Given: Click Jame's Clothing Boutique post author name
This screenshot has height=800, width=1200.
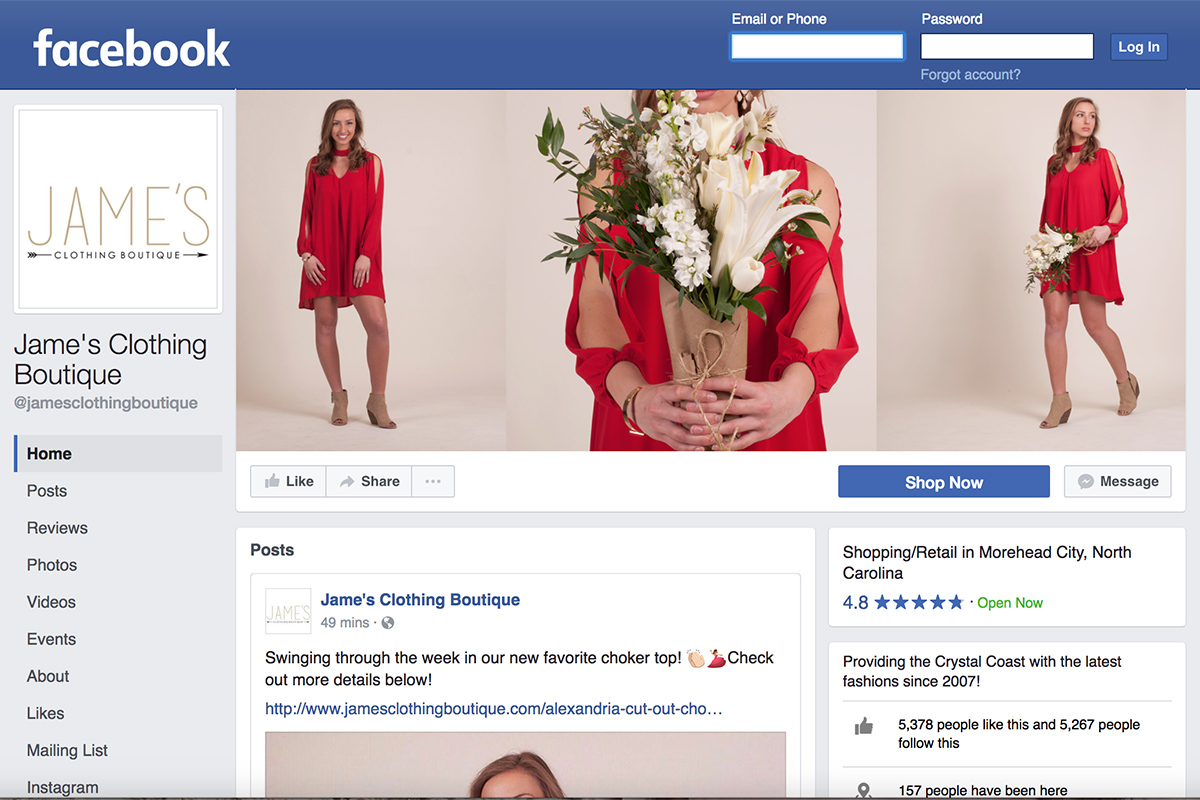Looking at the screenshot, I should [x=420, y=600].
